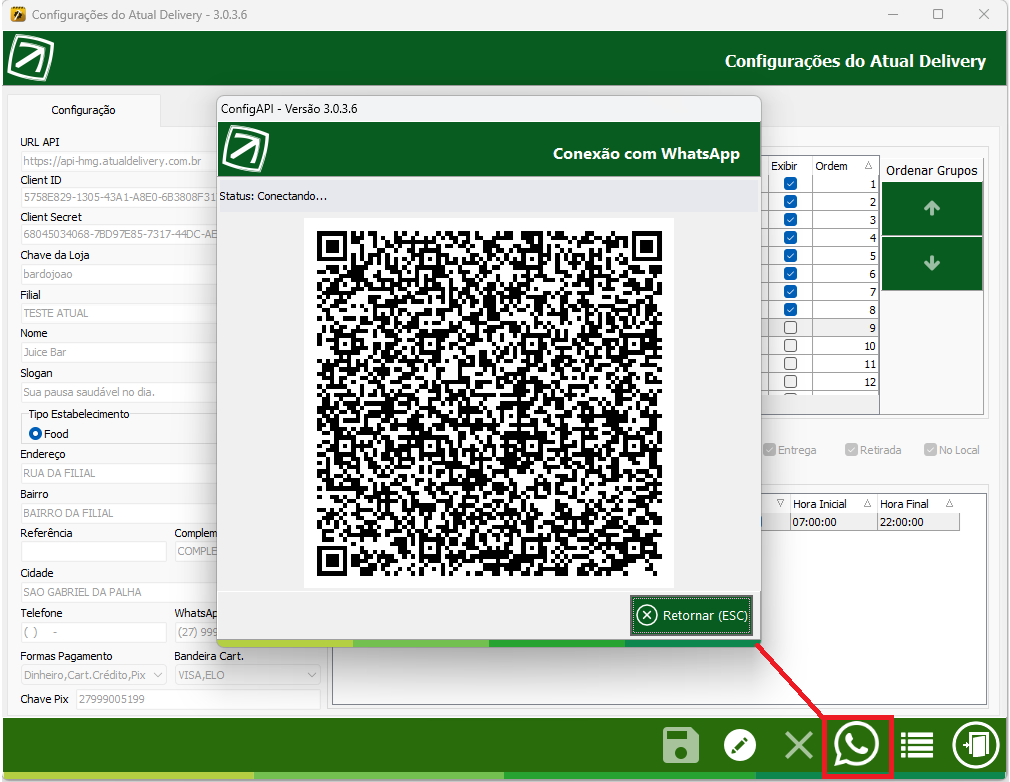Switch to the Configuração tab

(x=83, y=110)
